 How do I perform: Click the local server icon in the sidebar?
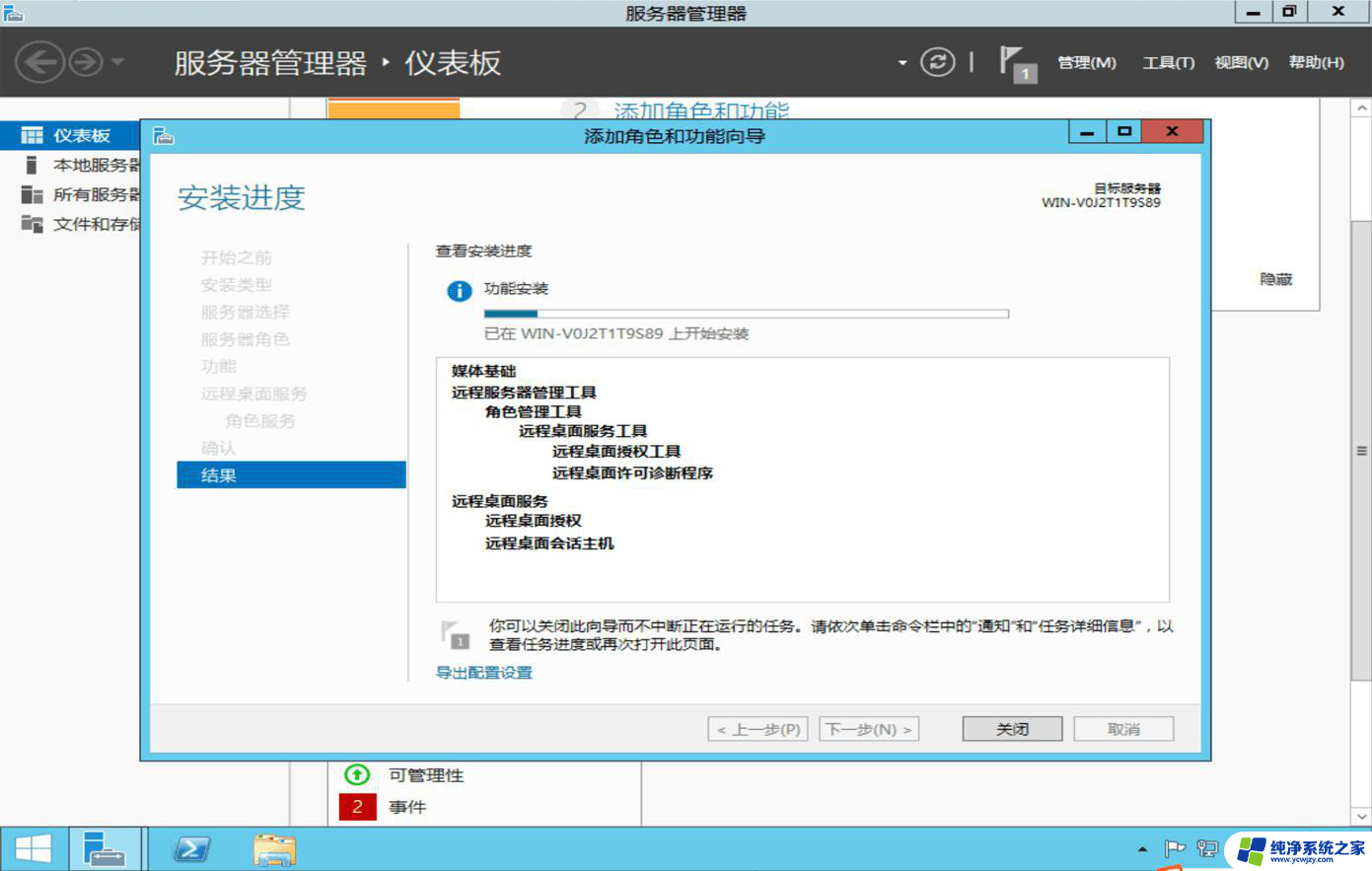32,165
